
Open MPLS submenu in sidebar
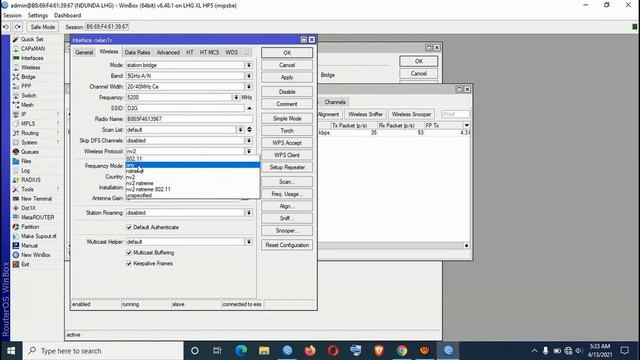point(28,124)
